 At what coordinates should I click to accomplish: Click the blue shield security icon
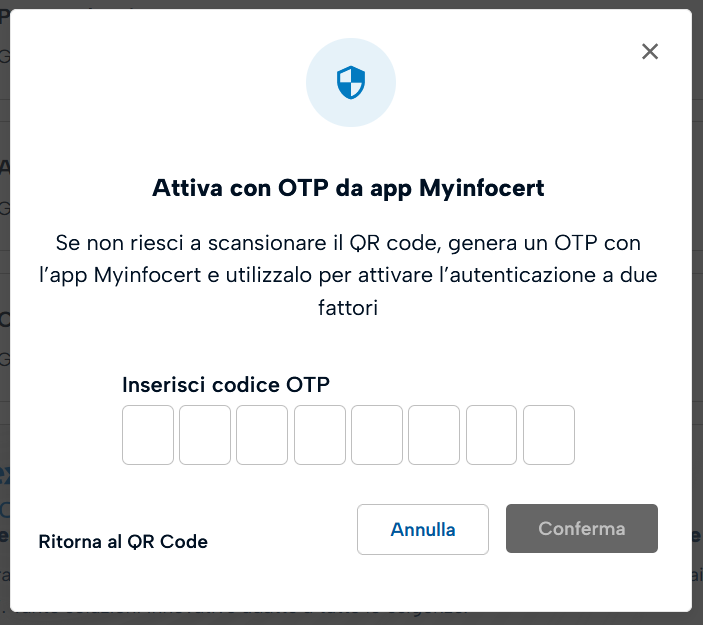coord(351,82)
